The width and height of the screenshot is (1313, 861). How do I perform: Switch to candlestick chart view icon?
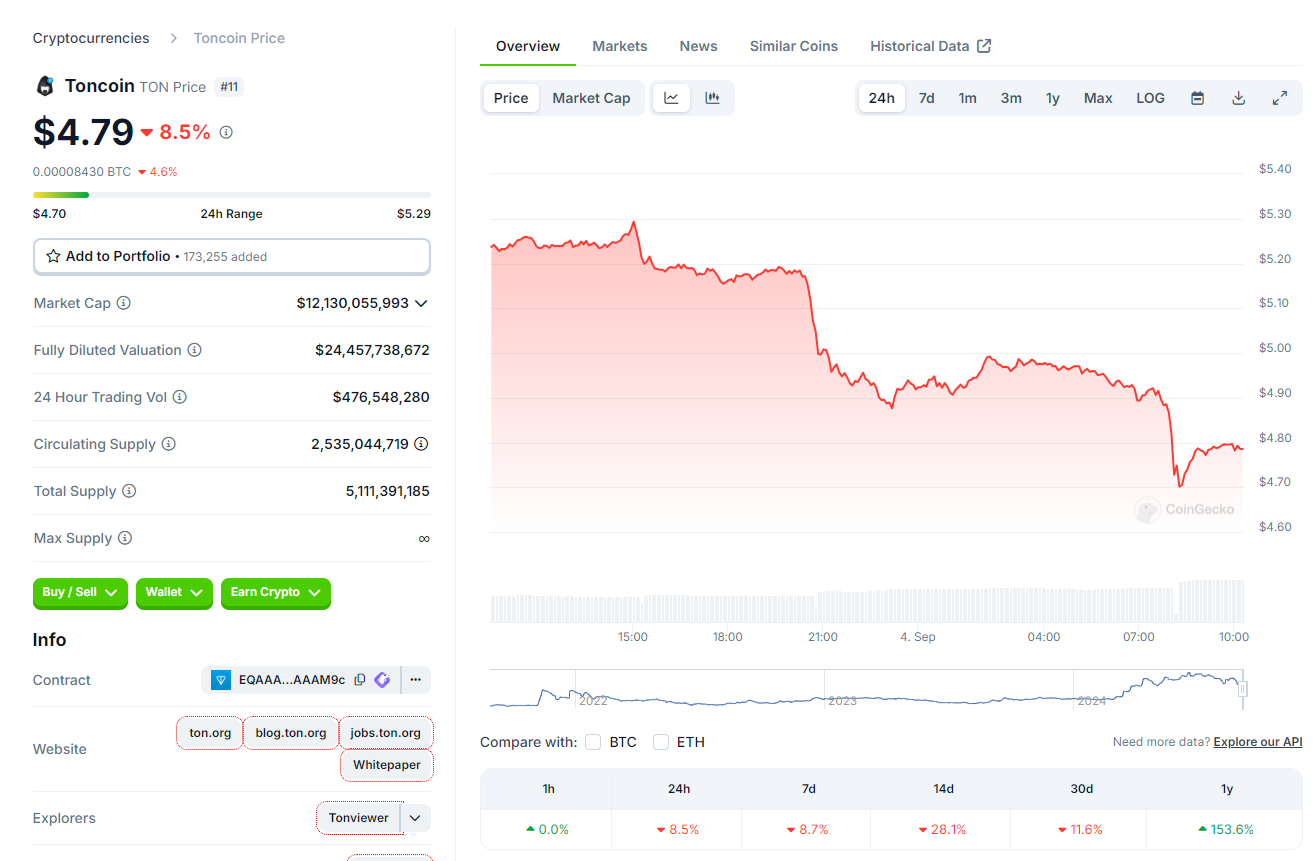pos(712,98)
